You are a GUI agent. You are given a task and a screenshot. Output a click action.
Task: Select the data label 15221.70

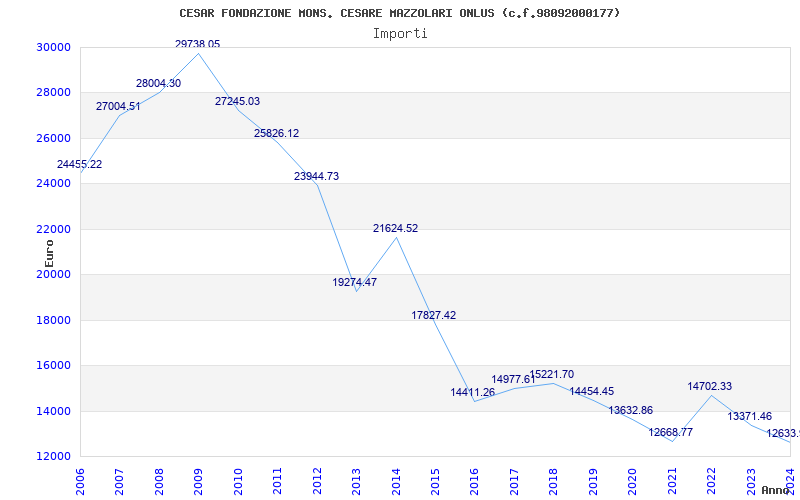pos(552,374)
